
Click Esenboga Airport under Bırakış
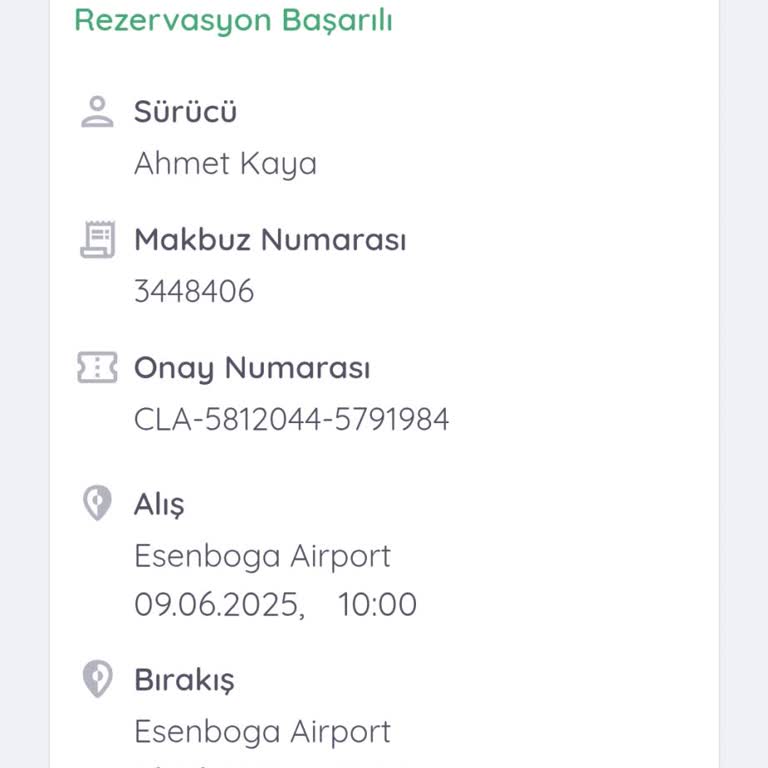(262, 731)
